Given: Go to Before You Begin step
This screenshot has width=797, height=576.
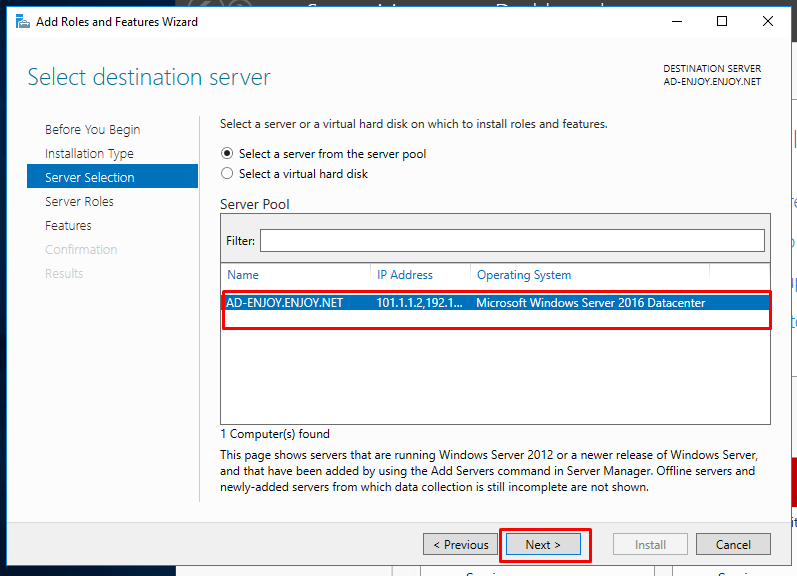Looking at the screenshot, I should (93, 130).
